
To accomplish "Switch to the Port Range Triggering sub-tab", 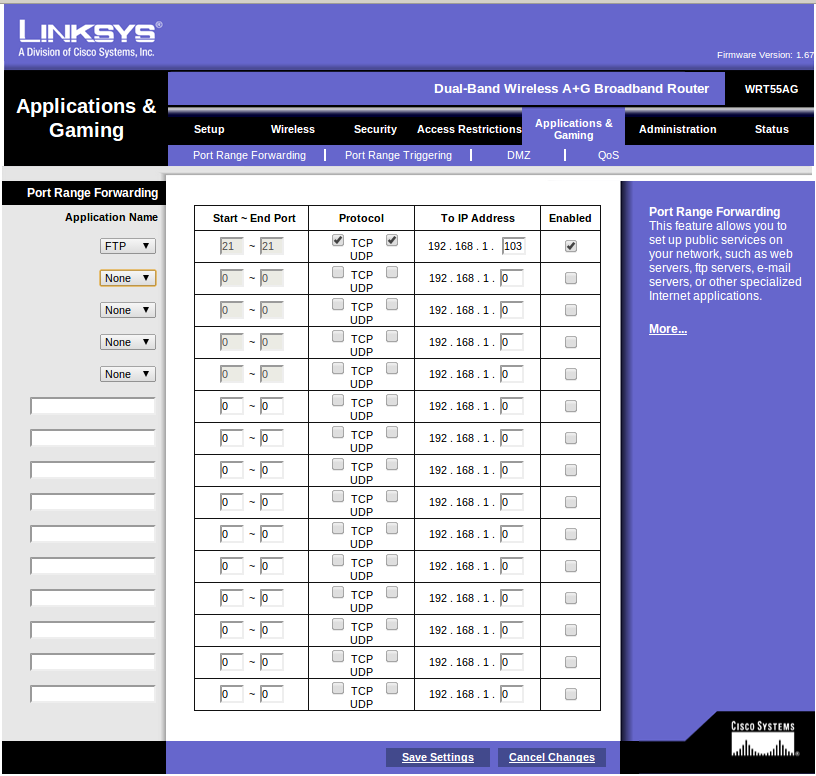I will [x=398, y=155].
